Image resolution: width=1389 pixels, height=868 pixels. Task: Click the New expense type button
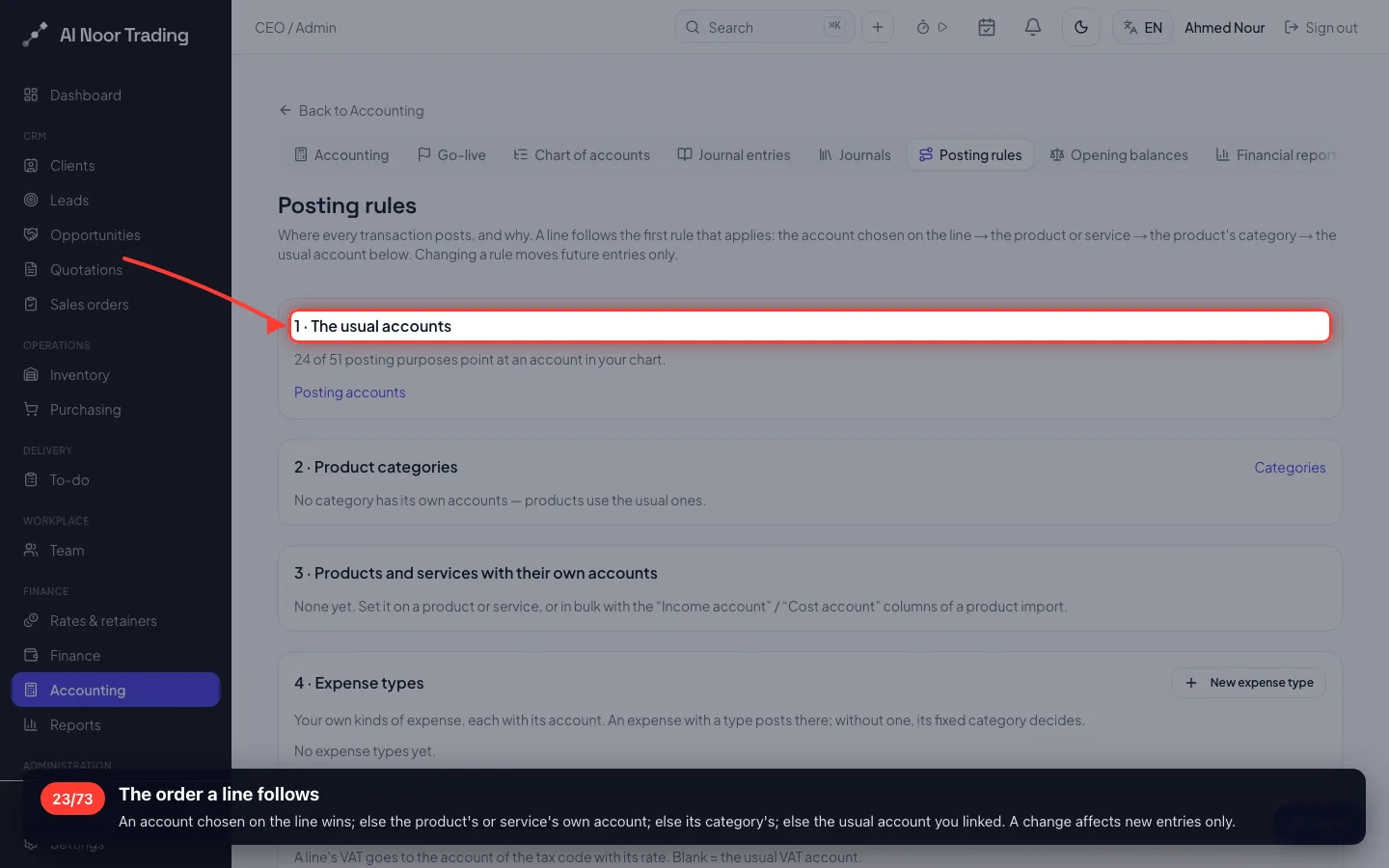1249,683
